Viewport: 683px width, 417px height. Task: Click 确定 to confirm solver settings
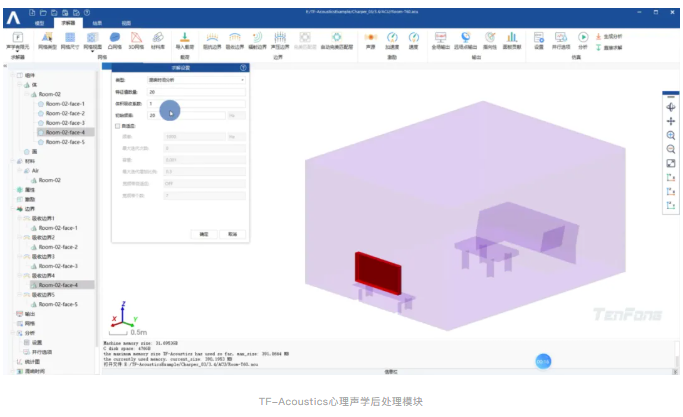pos(204,234)
